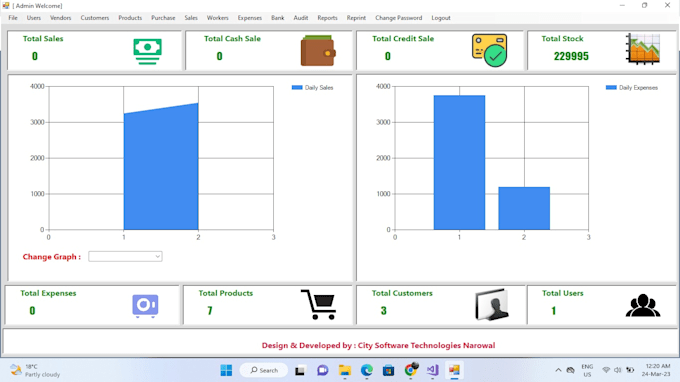The image size is (680, 382).
Task: Click the Daily Expenses legend text
Action: click(638, 88)
